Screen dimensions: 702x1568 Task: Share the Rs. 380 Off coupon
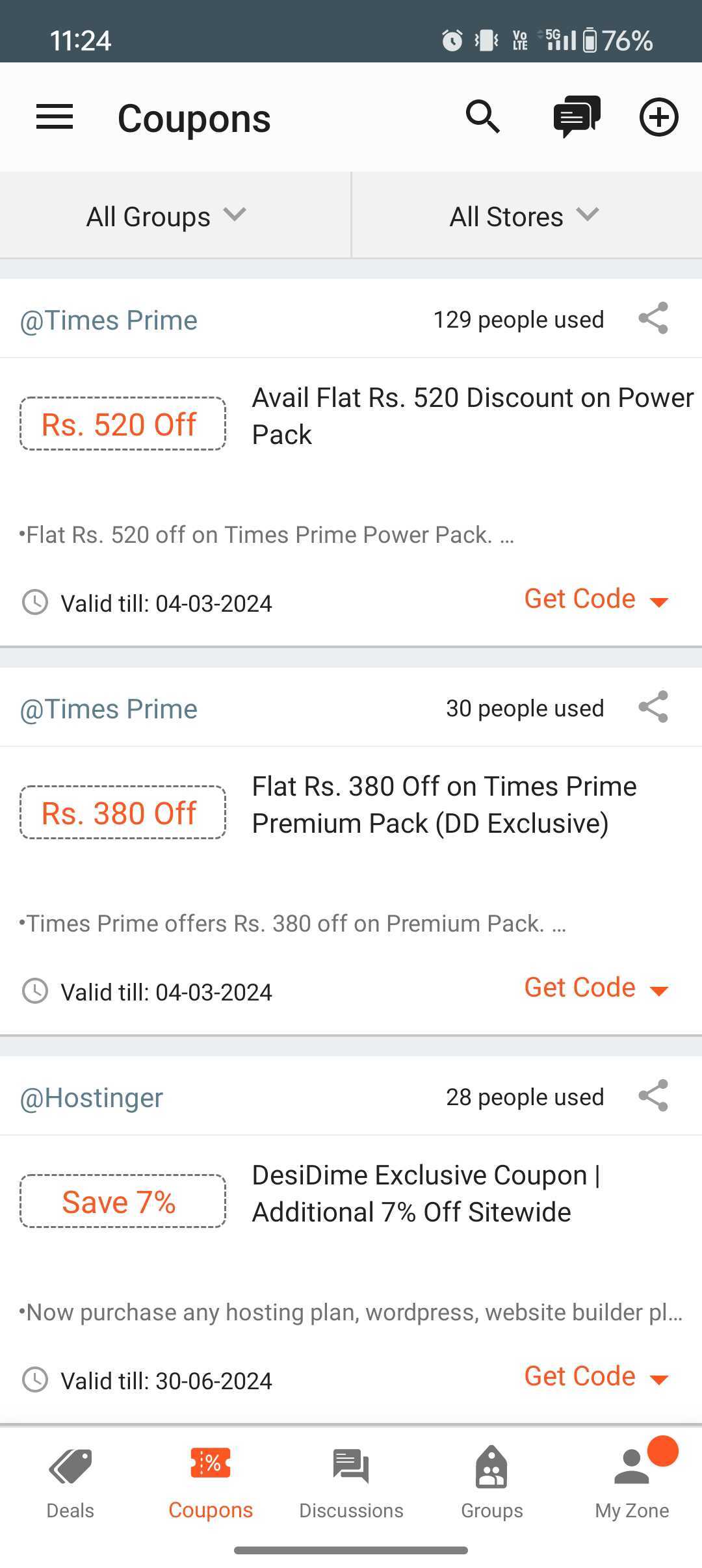653,707
